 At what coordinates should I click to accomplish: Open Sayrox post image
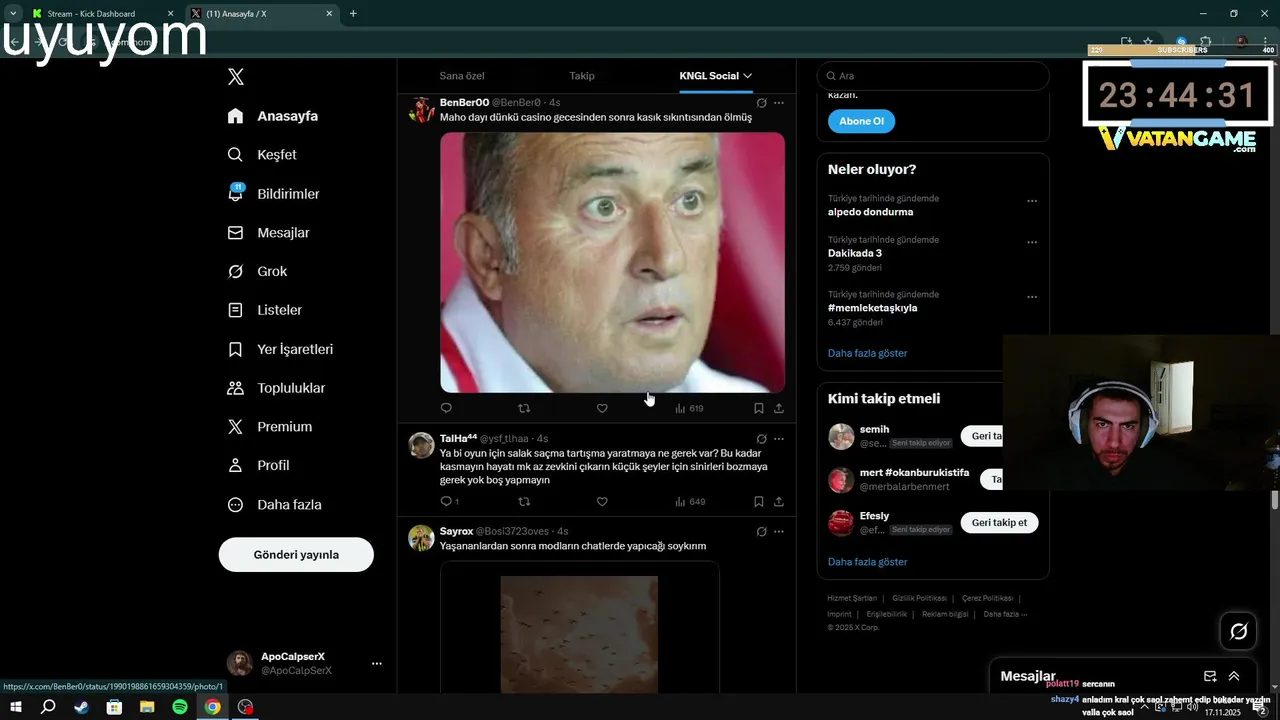(x=579, y=635)
